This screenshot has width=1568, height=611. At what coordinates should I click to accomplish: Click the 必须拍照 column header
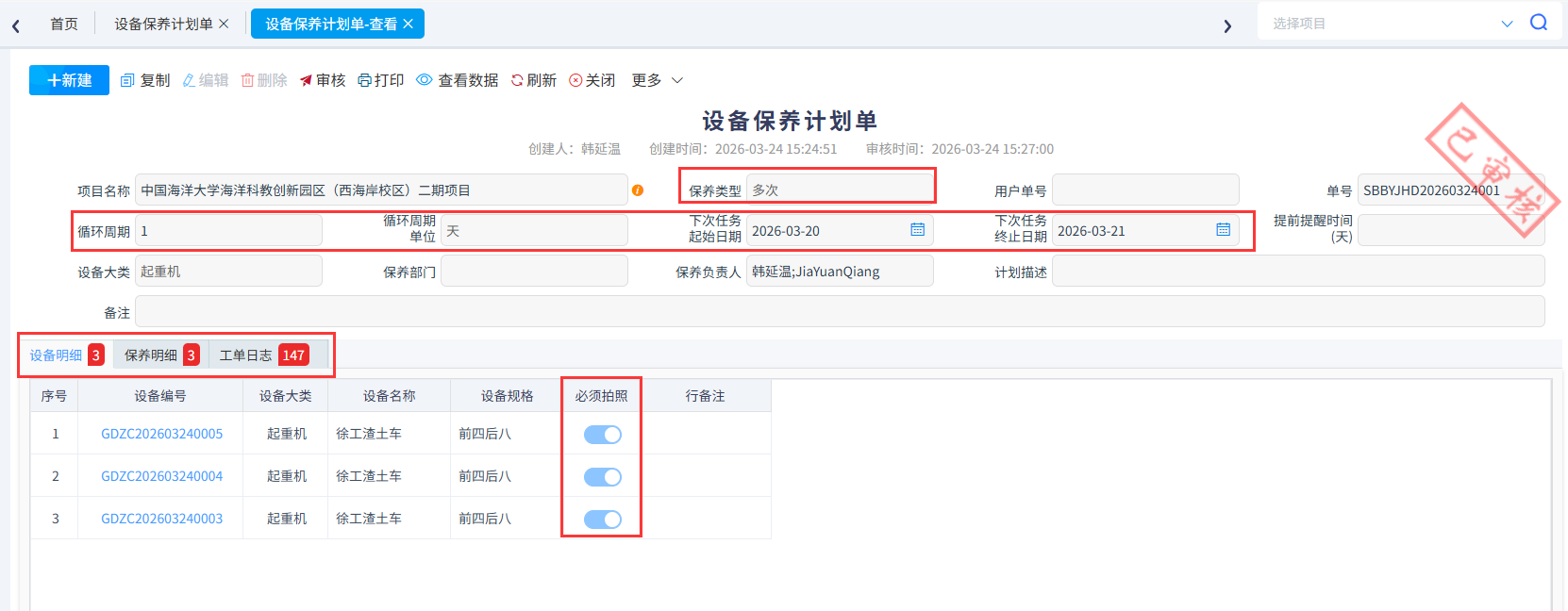[x=602, y=396]
